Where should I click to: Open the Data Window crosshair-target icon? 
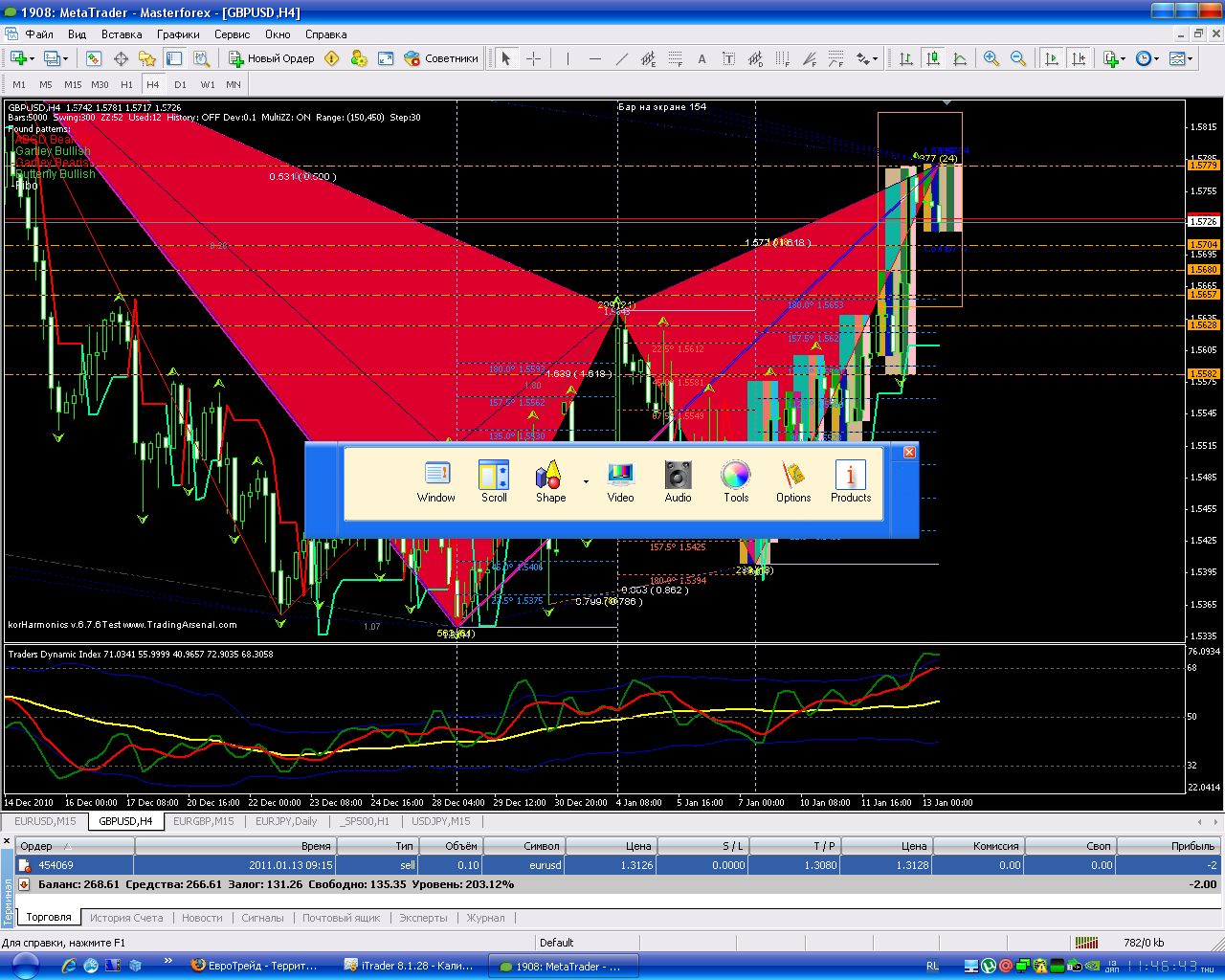click(121, 58)
